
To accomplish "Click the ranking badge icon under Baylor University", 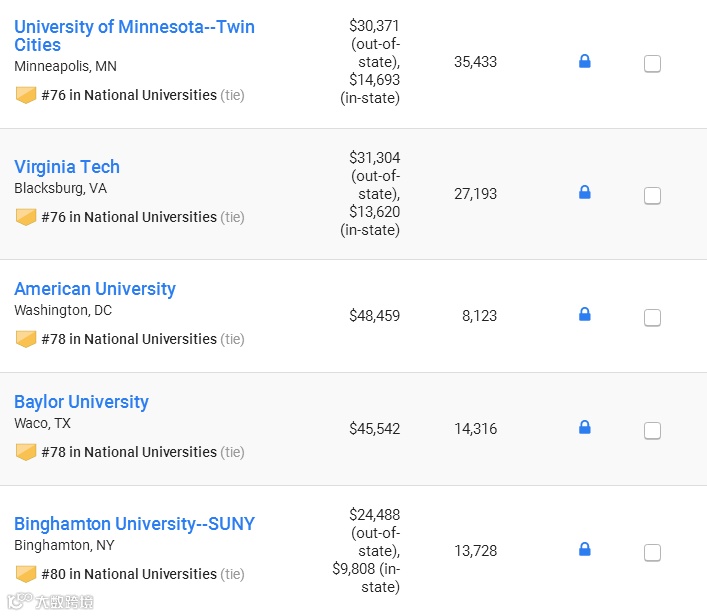I will tap(26, 452).
